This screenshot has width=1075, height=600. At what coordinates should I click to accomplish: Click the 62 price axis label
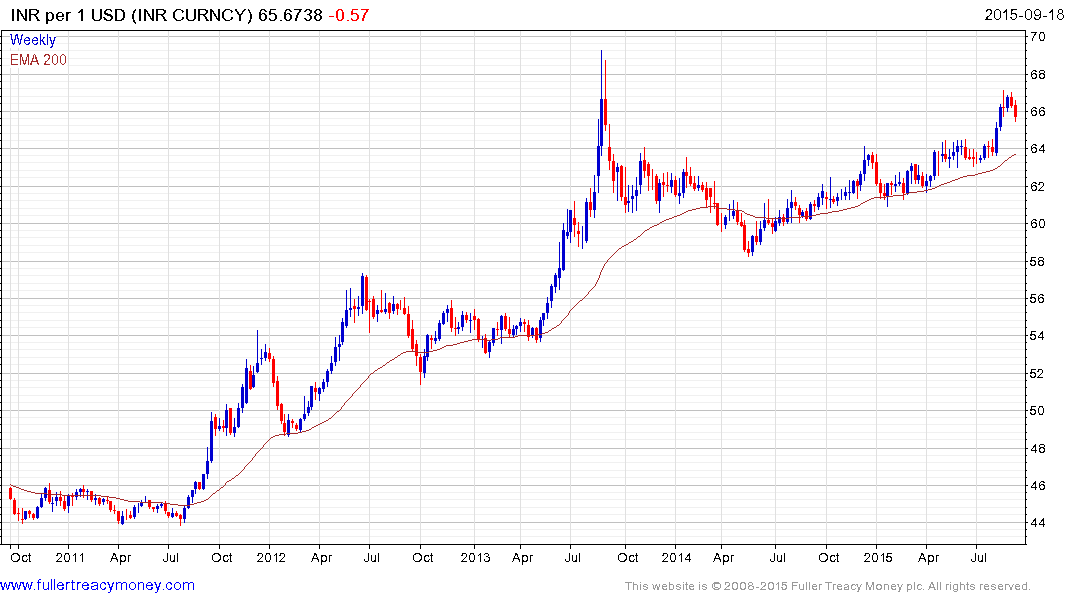(x=1038, y=186)
